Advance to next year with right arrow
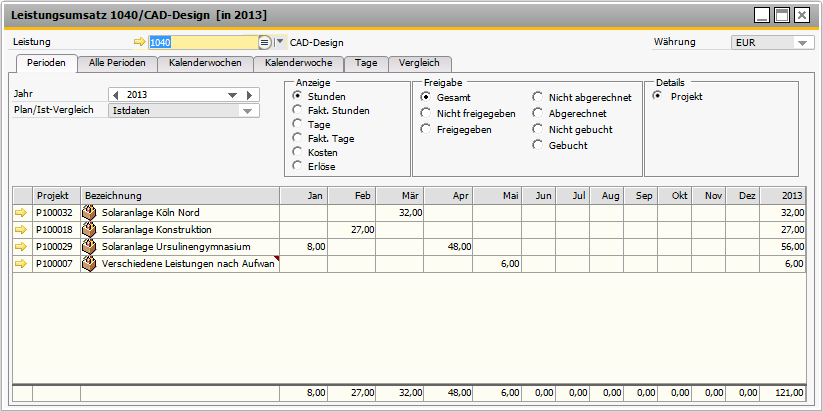823x412 pixels. click(249, 95)
